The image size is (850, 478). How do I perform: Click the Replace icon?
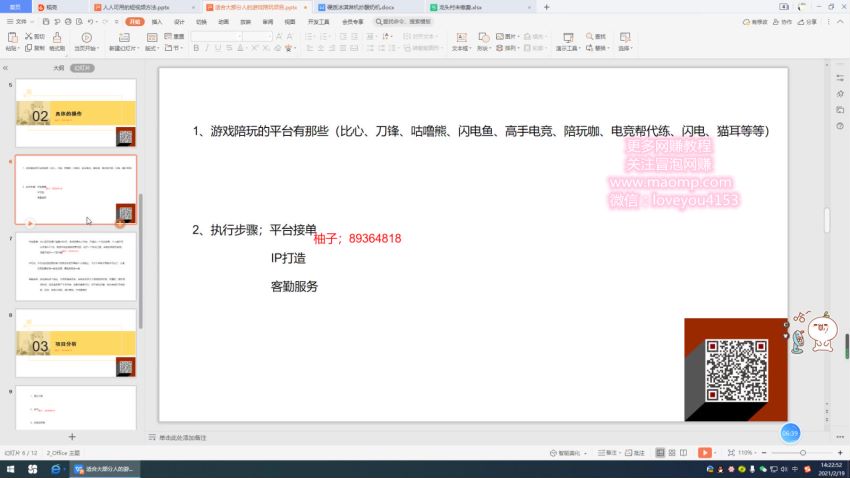[589, 48]
